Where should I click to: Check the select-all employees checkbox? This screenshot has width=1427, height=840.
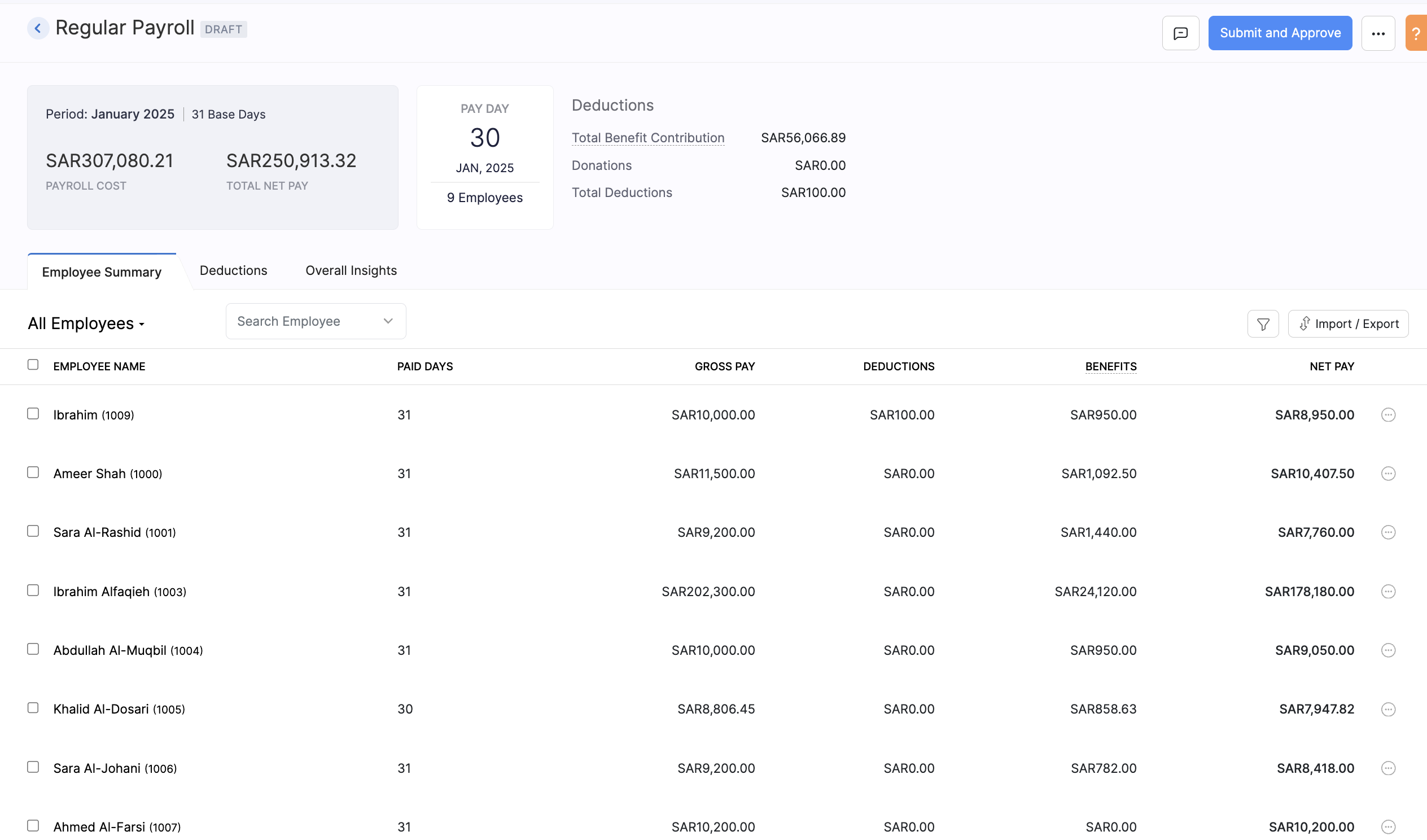click(33, 365)
